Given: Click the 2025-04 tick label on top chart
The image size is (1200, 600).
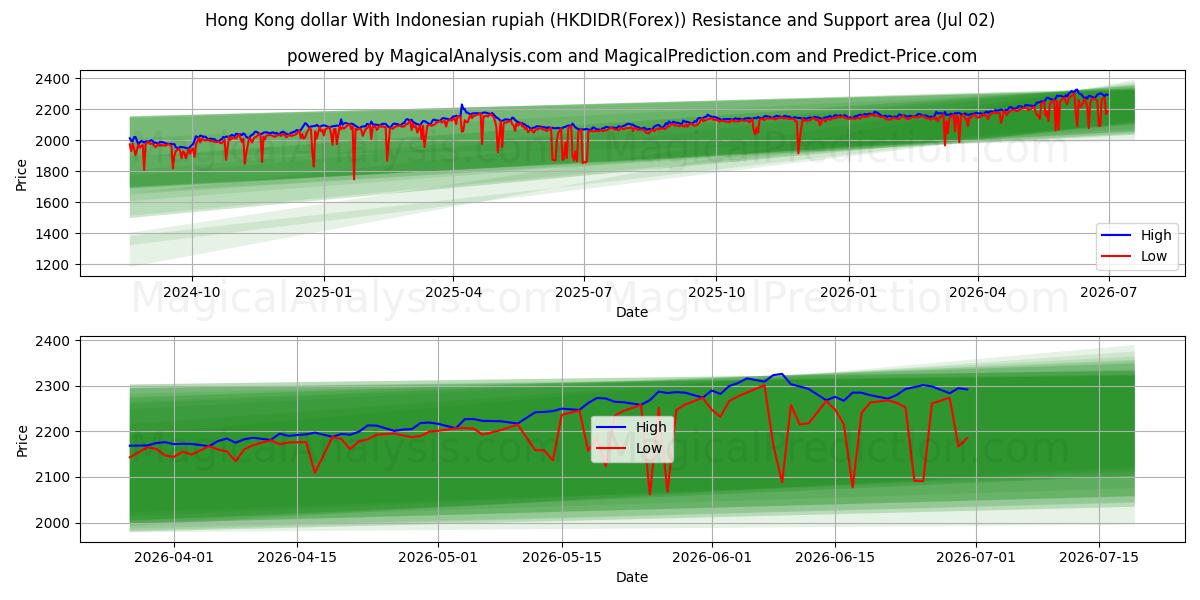Looking at the screenshot, I should tap(452, 293).
